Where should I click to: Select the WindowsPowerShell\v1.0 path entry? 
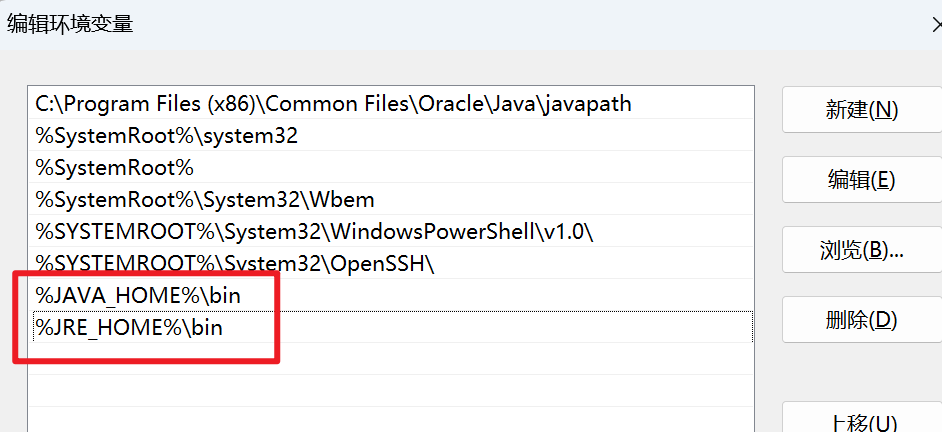(x=390, y=231)
